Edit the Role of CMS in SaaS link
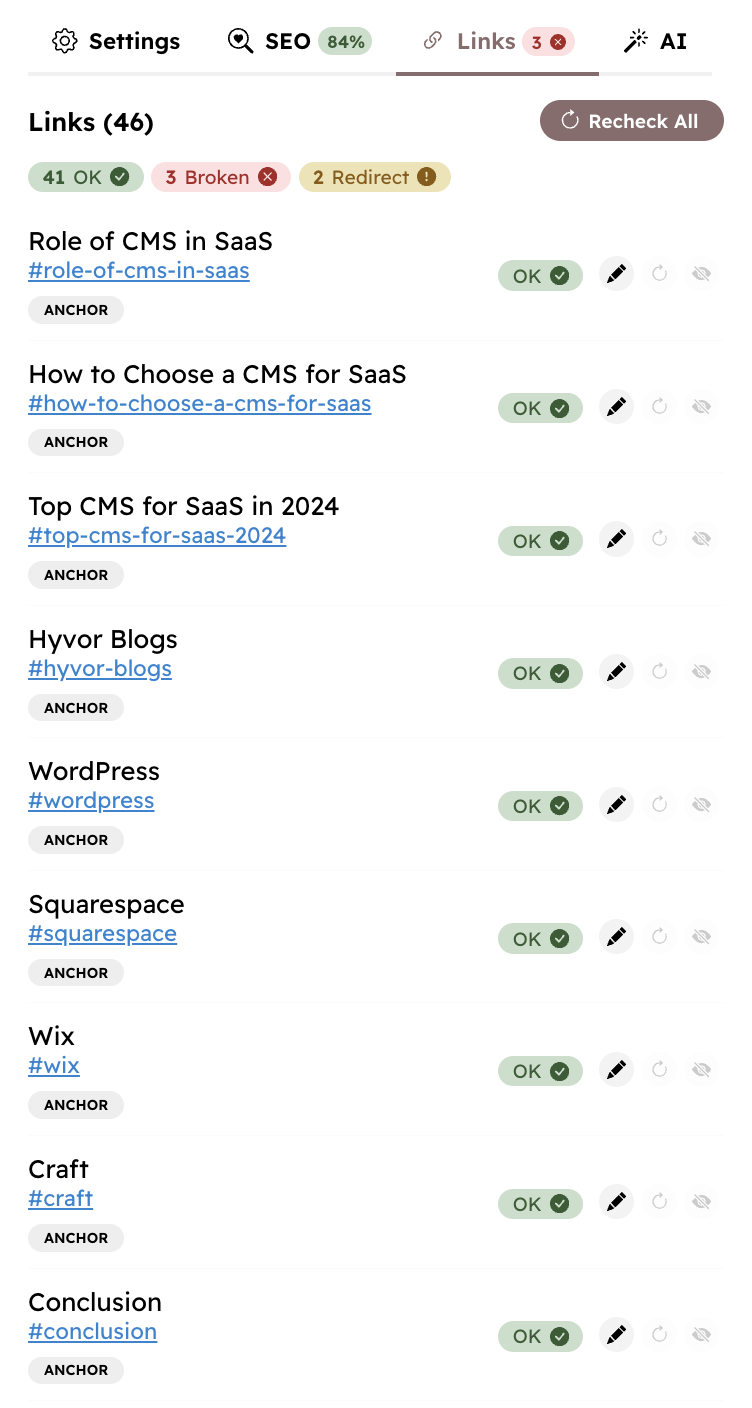This screenshot has width=752, height=1408. point(616,274)
